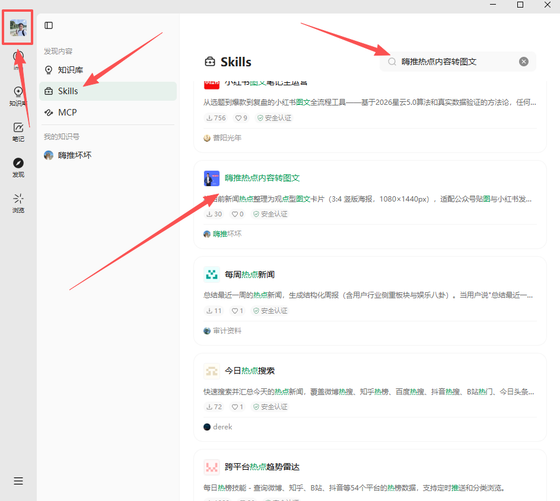Viewport: 560px width, 501px height.
Task: Click the 每周热点新闻 skill icon
Action: click(x=211, y=274)
